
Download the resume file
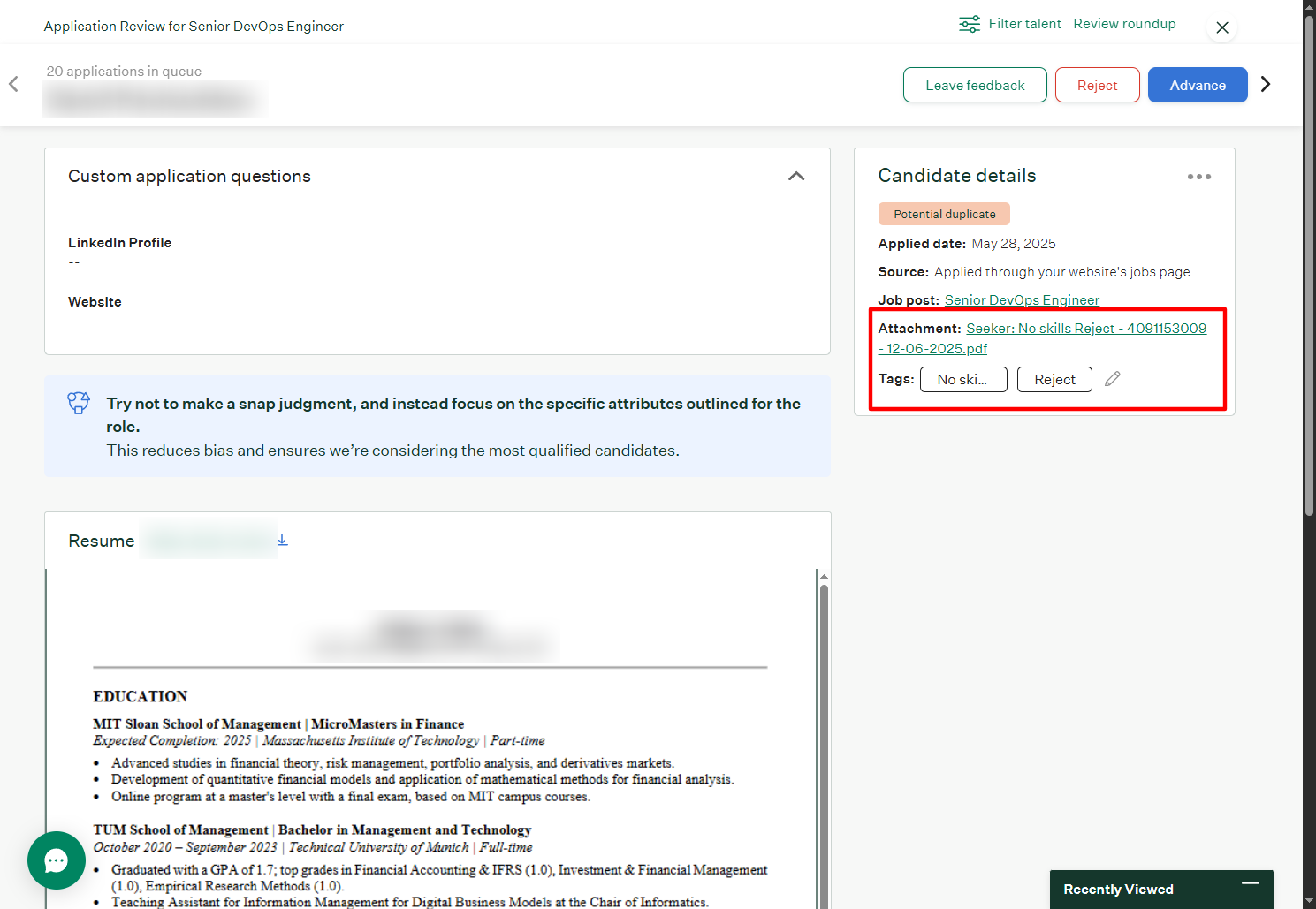[x=283, y=540]
